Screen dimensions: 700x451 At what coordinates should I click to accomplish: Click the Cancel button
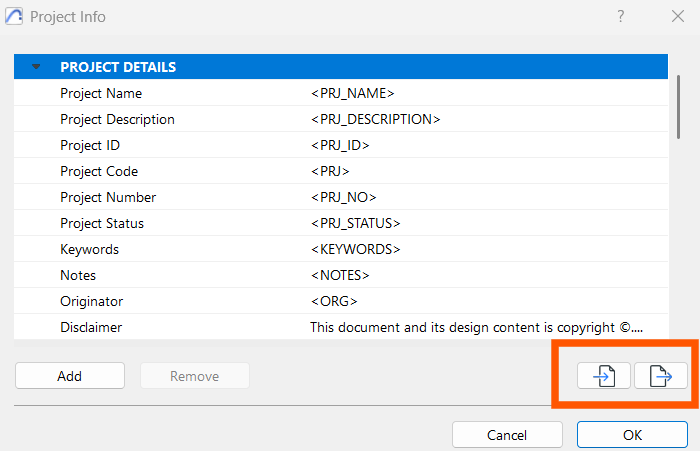point(507,435)
